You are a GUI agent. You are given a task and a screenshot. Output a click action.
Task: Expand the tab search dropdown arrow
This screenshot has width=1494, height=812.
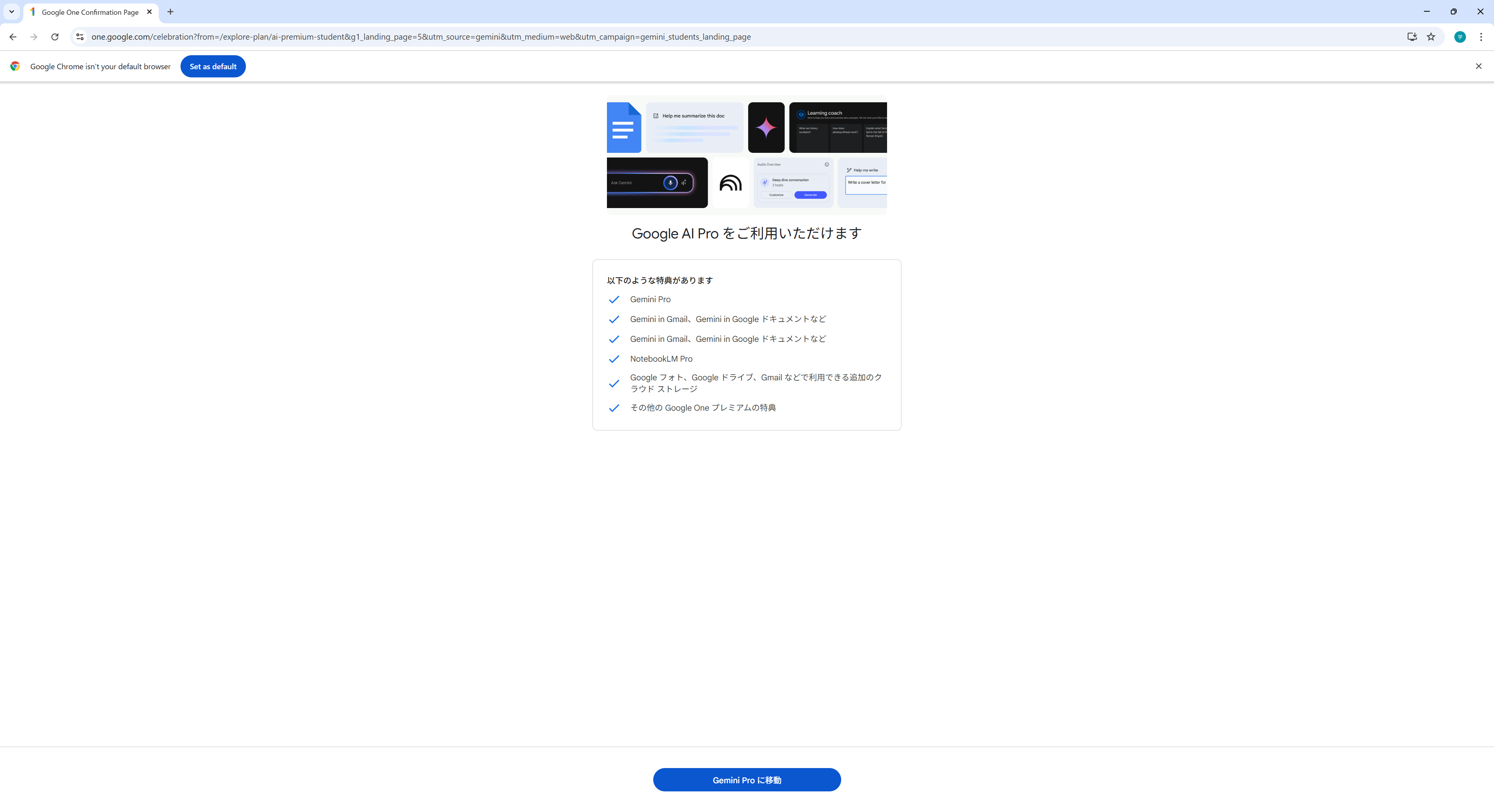point(11,12)
